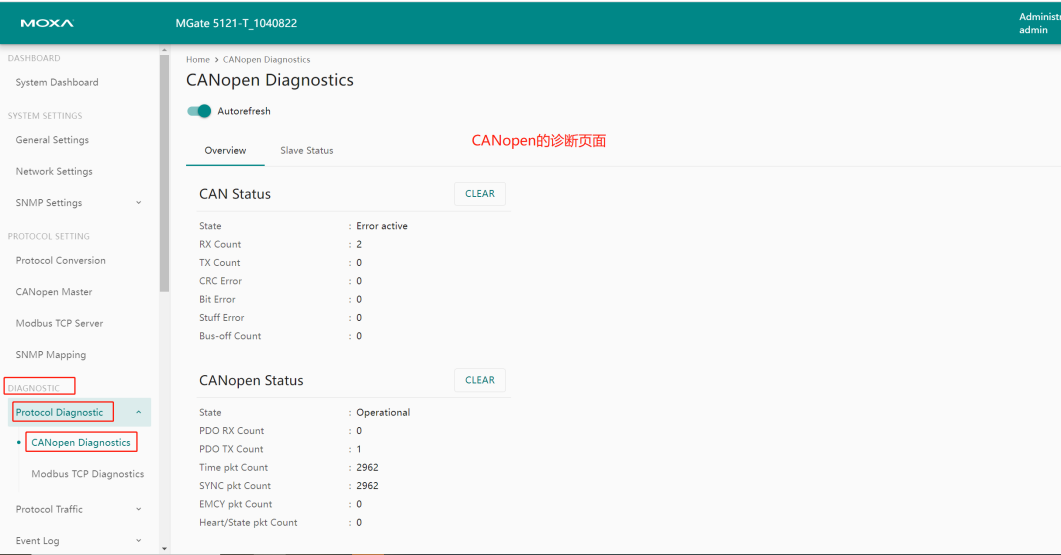Select CANopen Diagnostics submenu item
Image resolution: width=1061 pixels, height=555 pixels.
coord(81,442)
